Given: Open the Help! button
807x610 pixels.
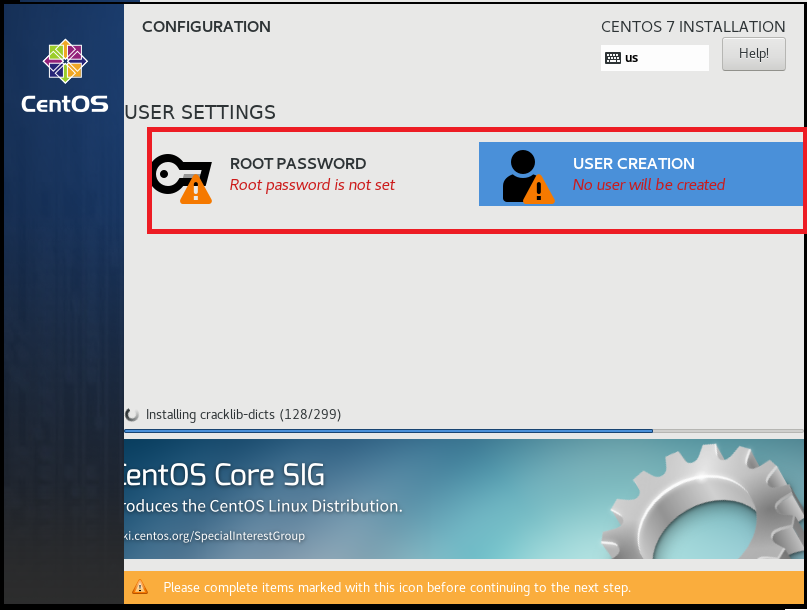Looking at the screenshot, I should tap(753, 54).
